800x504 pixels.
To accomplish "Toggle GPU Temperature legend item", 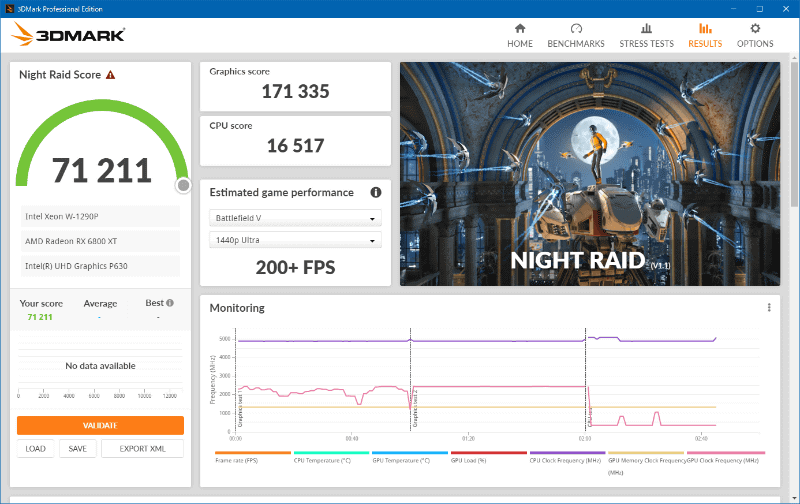I will point(410,457).
